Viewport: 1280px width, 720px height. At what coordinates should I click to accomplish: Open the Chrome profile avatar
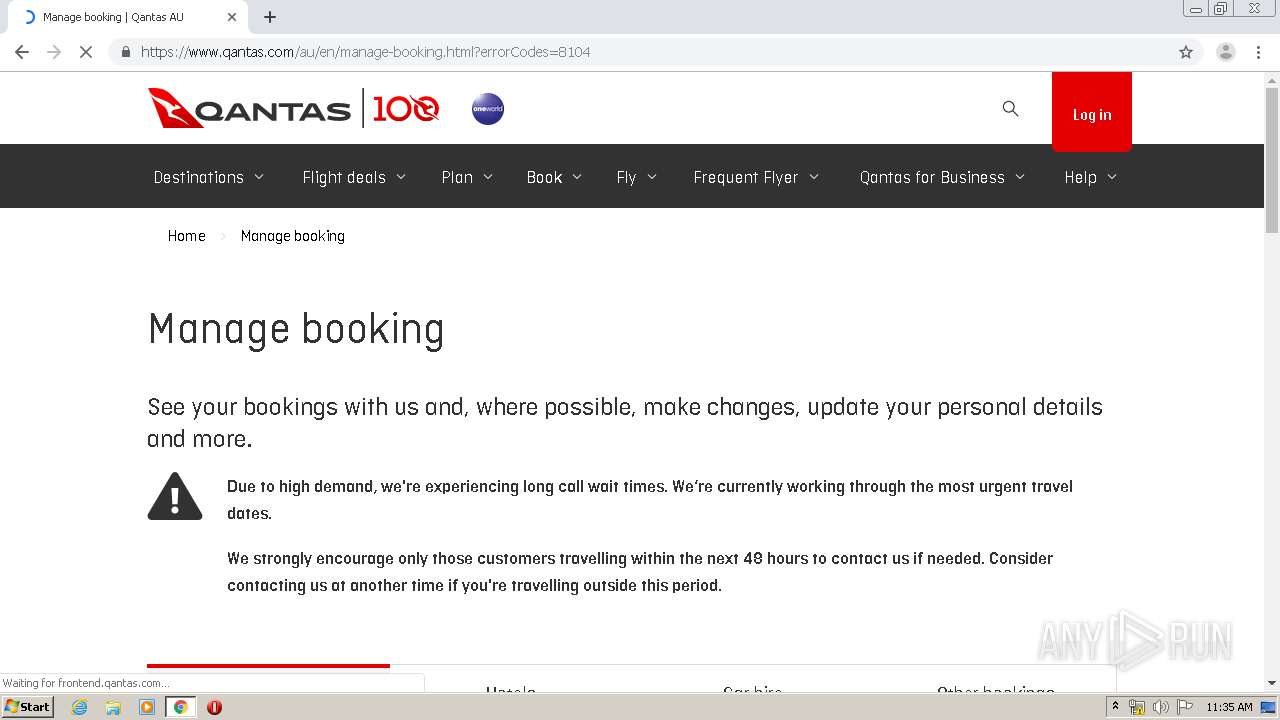tap(1225, 52)
